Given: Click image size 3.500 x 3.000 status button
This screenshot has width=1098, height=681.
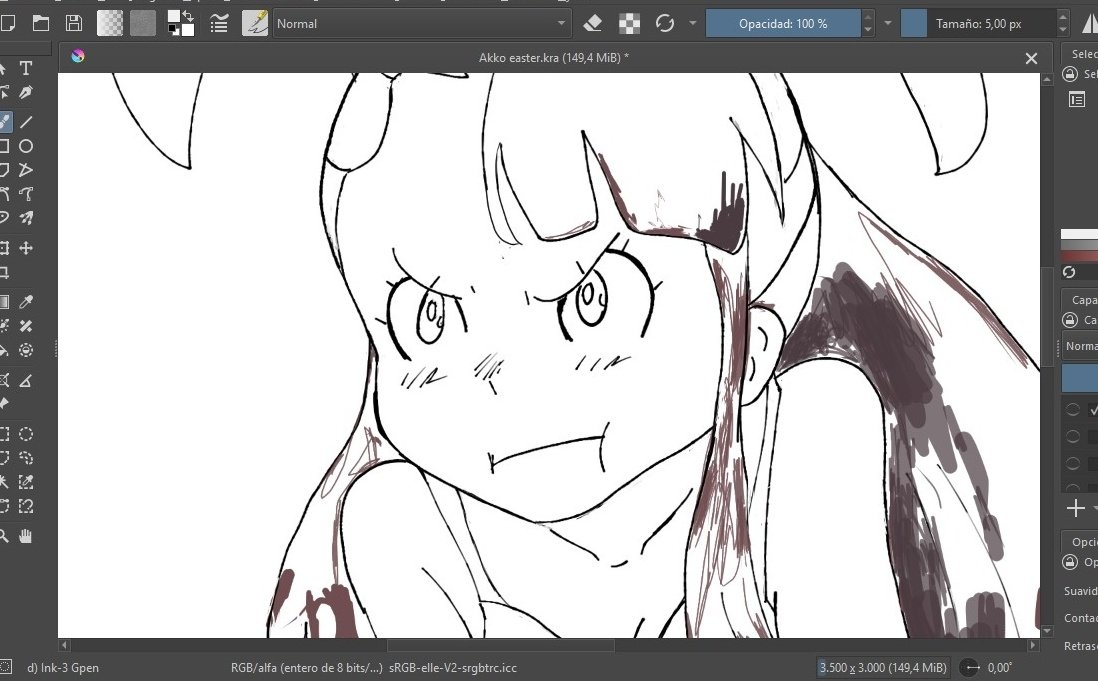Looking at the screenshot, I should [883, 668].
